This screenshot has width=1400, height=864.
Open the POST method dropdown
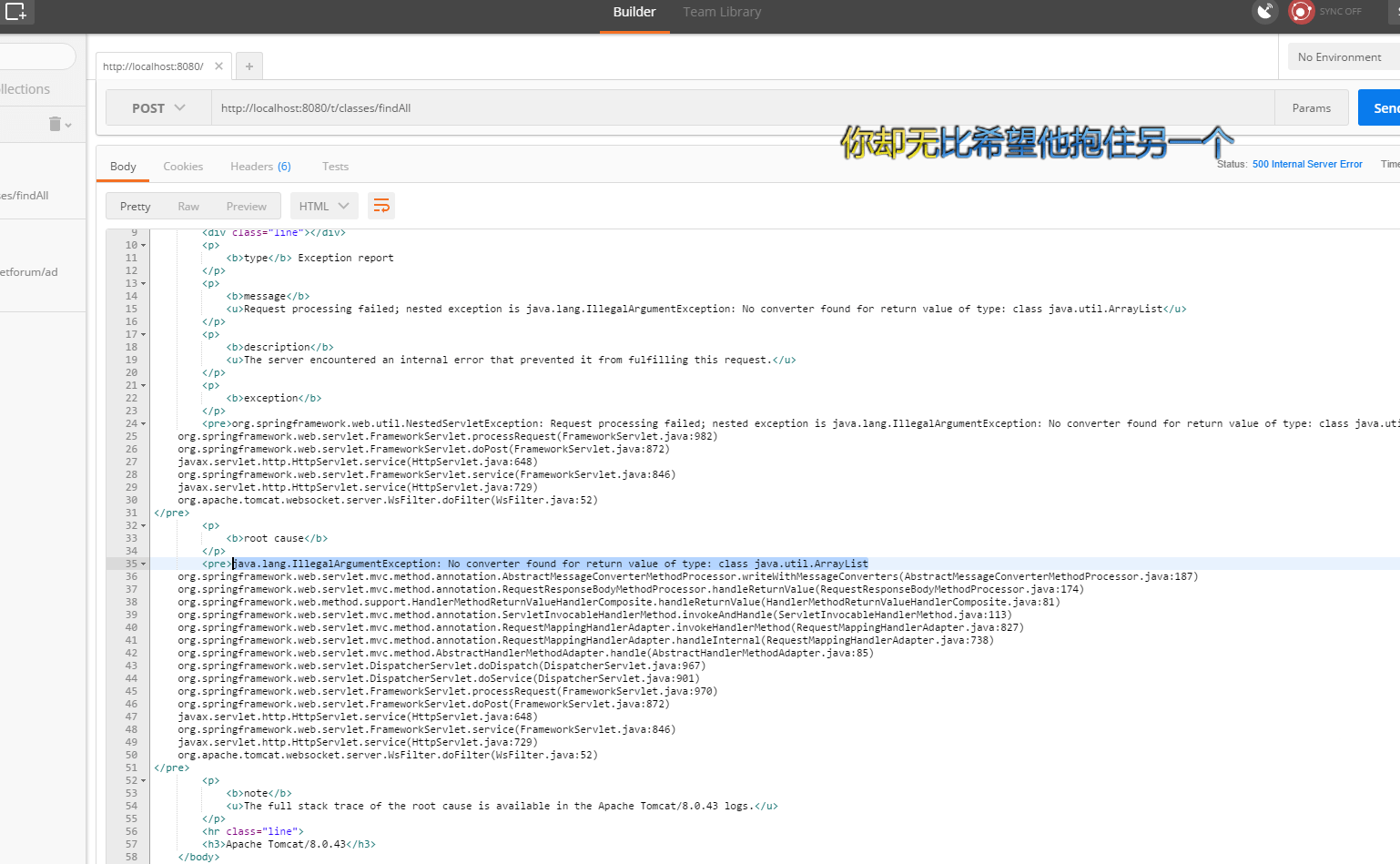(x=157, y=107)
